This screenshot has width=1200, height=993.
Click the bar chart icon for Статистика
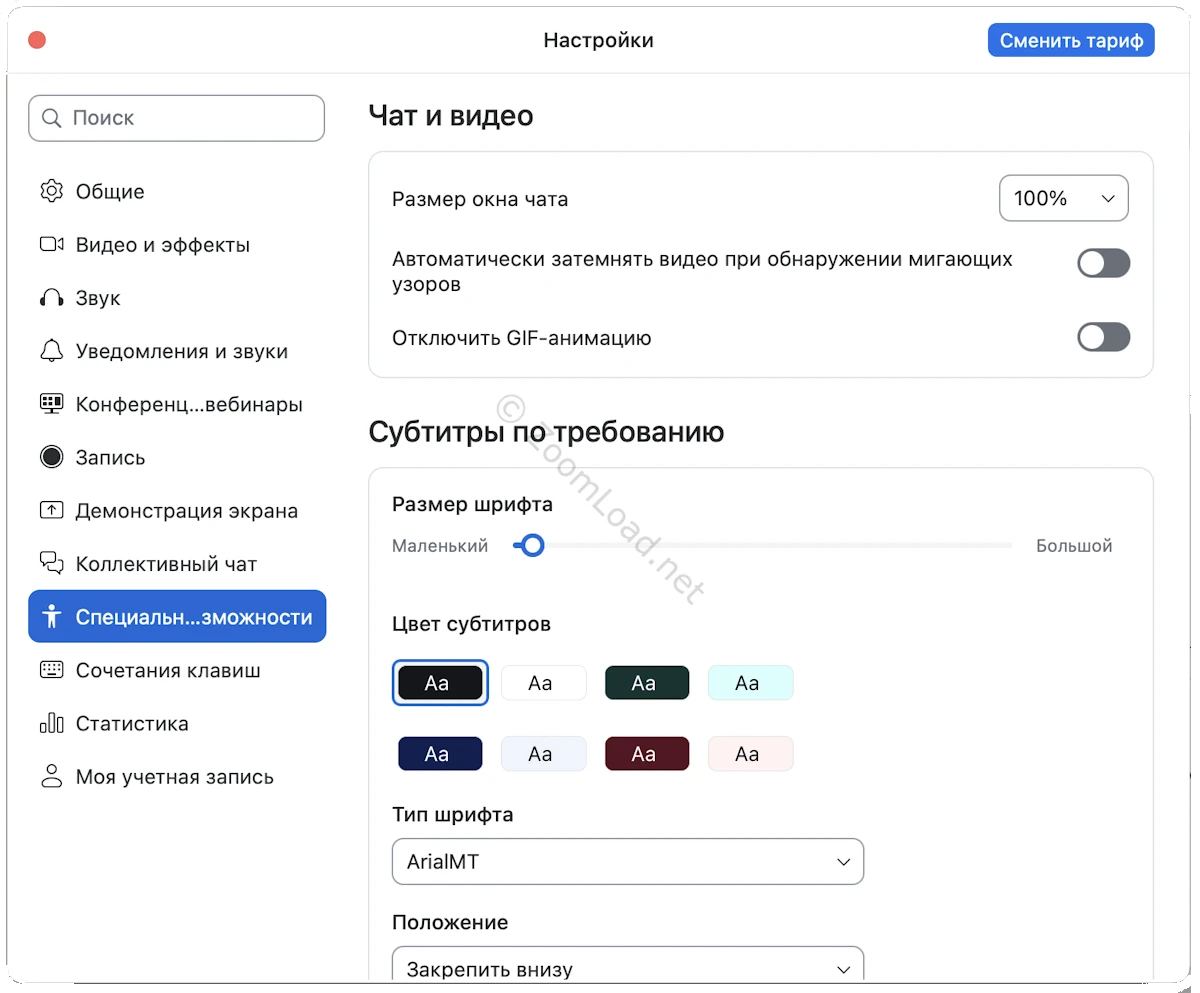pyautogui.click(x=51, y=724)
